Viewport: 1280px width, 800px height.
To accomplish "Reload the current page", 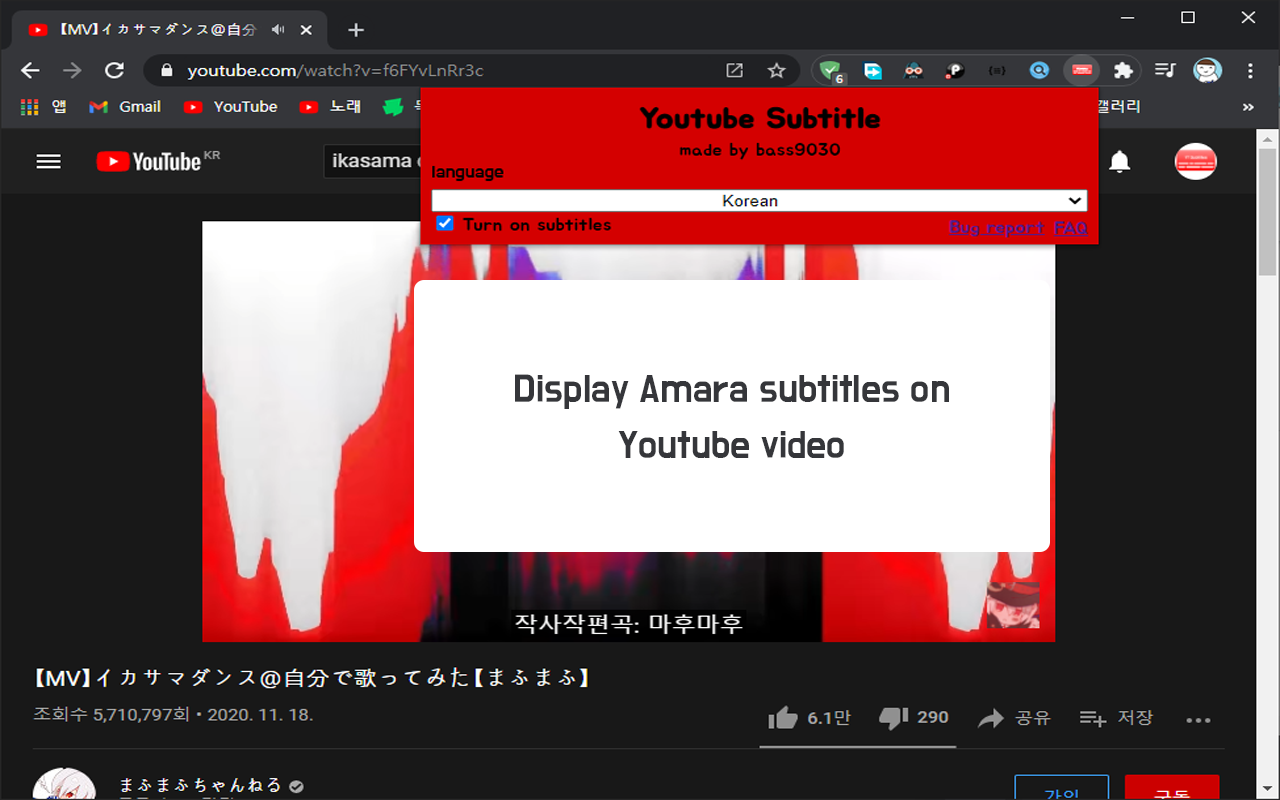I will point(115,70).
